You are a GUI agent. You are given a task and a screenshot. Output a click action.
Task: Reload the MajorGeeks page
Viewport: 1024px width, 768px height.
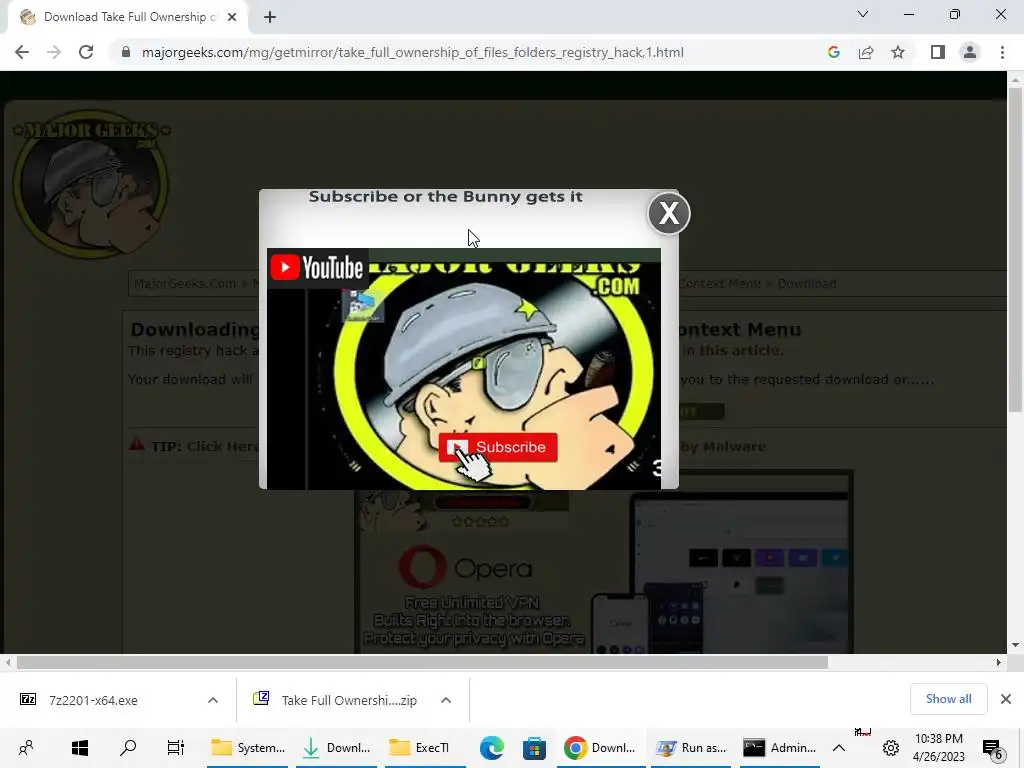coord(86,52)
